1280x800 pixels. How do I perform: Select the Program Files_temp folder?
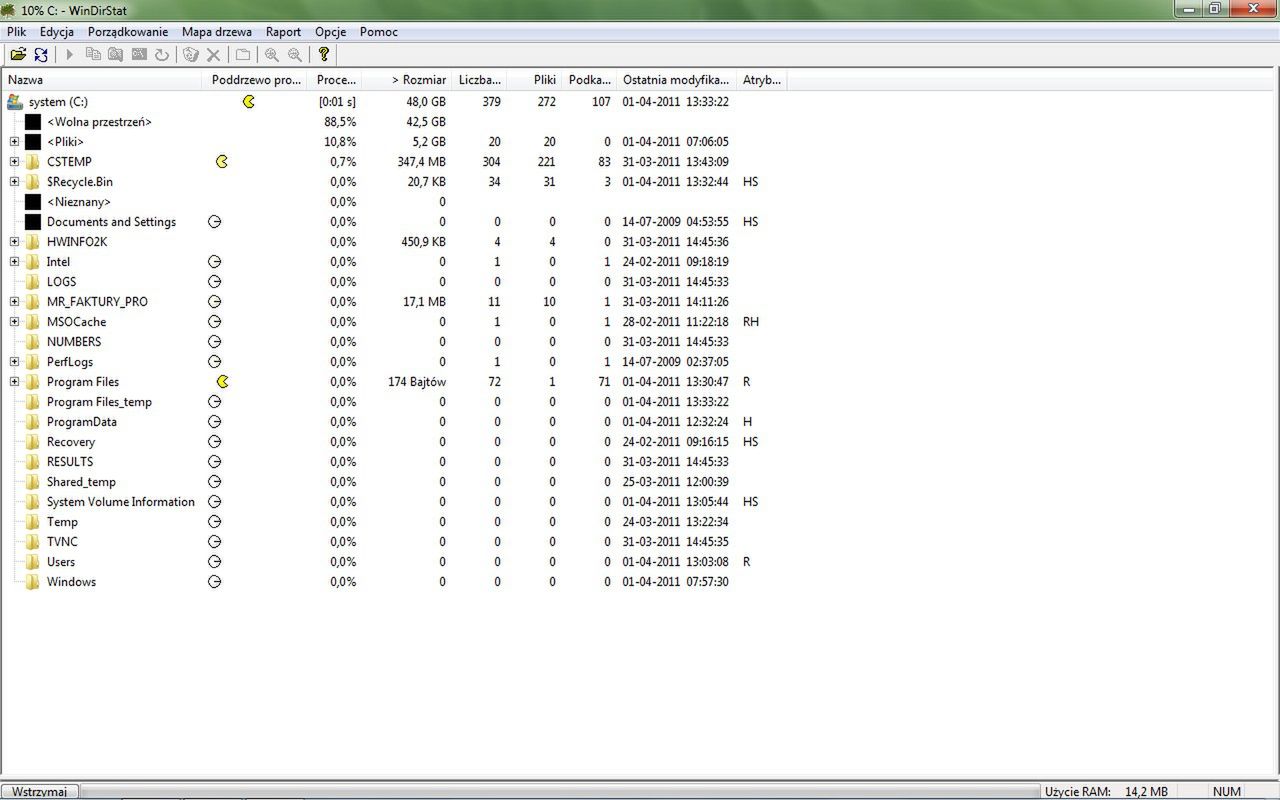pyautogui.click(x=99, y=401)
